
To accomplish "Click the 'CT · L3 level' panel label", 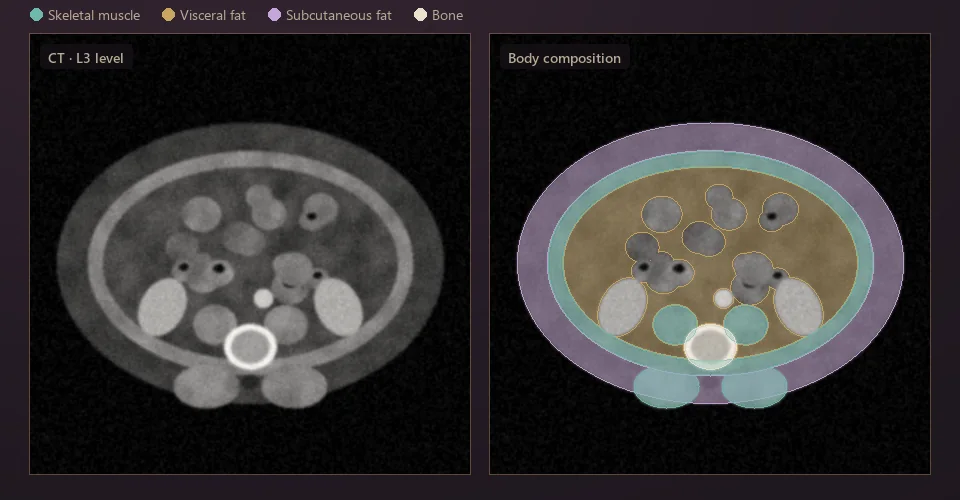I will point(86,58).
